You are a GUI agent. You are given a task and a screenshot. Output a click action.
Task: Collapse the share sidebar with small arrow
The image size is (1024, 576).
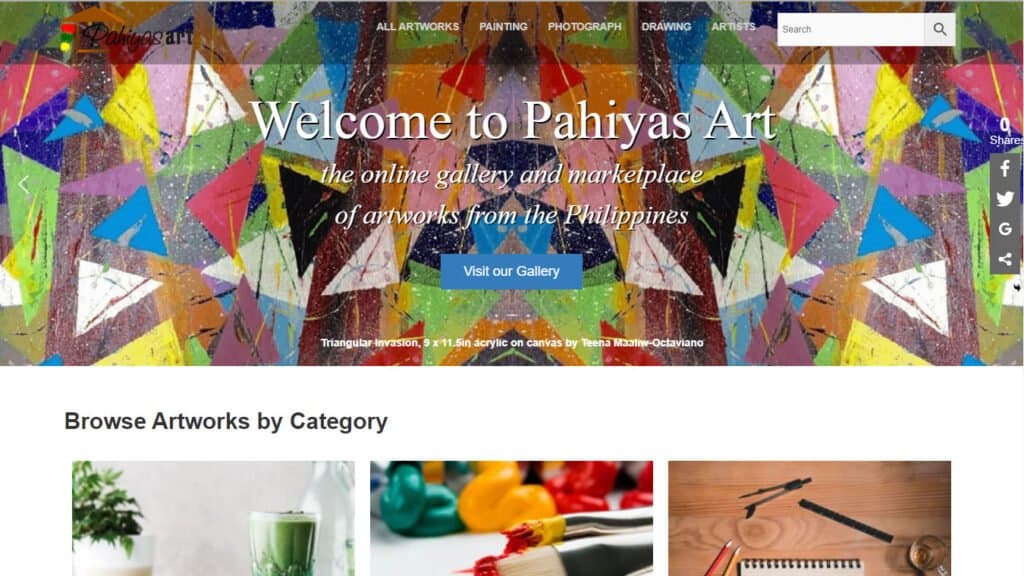point(1017,287)
